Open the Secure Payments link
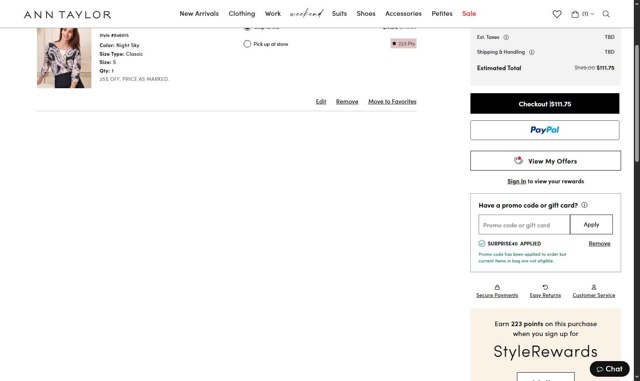 tap(497, 295)
